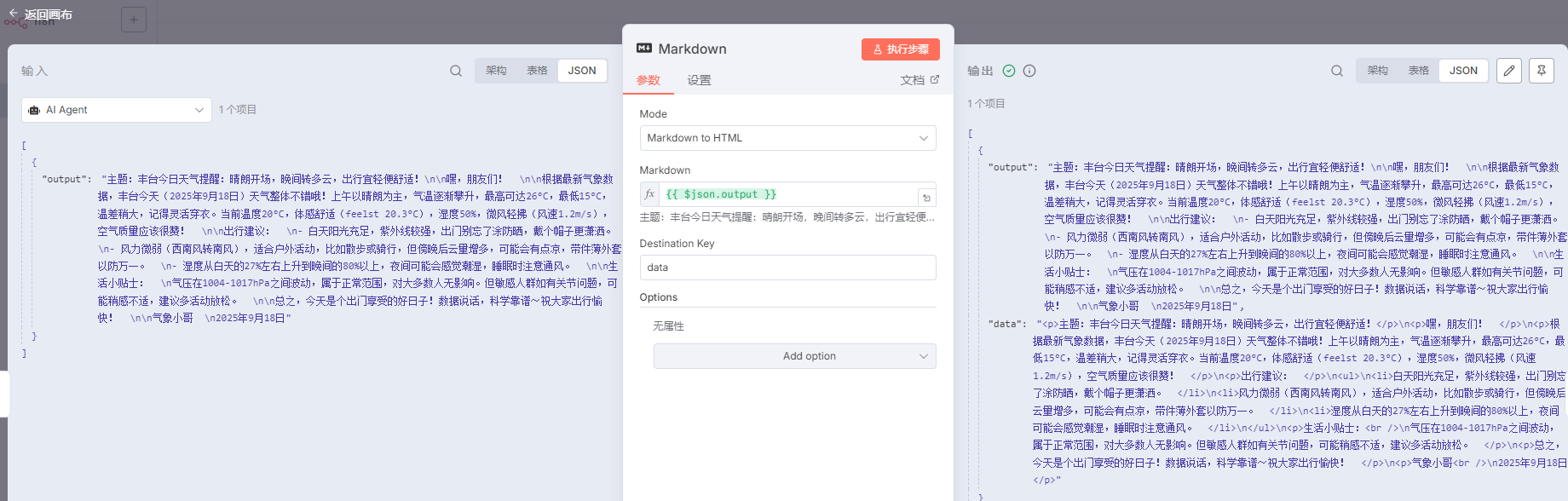
Task: Click the back arrow to return to canvas
Action: pyautogui.click(x=14, y=14)
